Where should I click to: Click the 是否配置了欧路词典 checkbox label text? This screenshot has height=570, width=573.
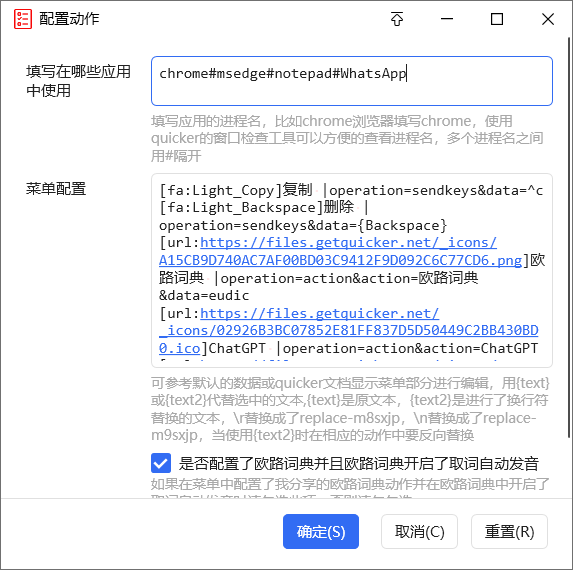point(358,463)
